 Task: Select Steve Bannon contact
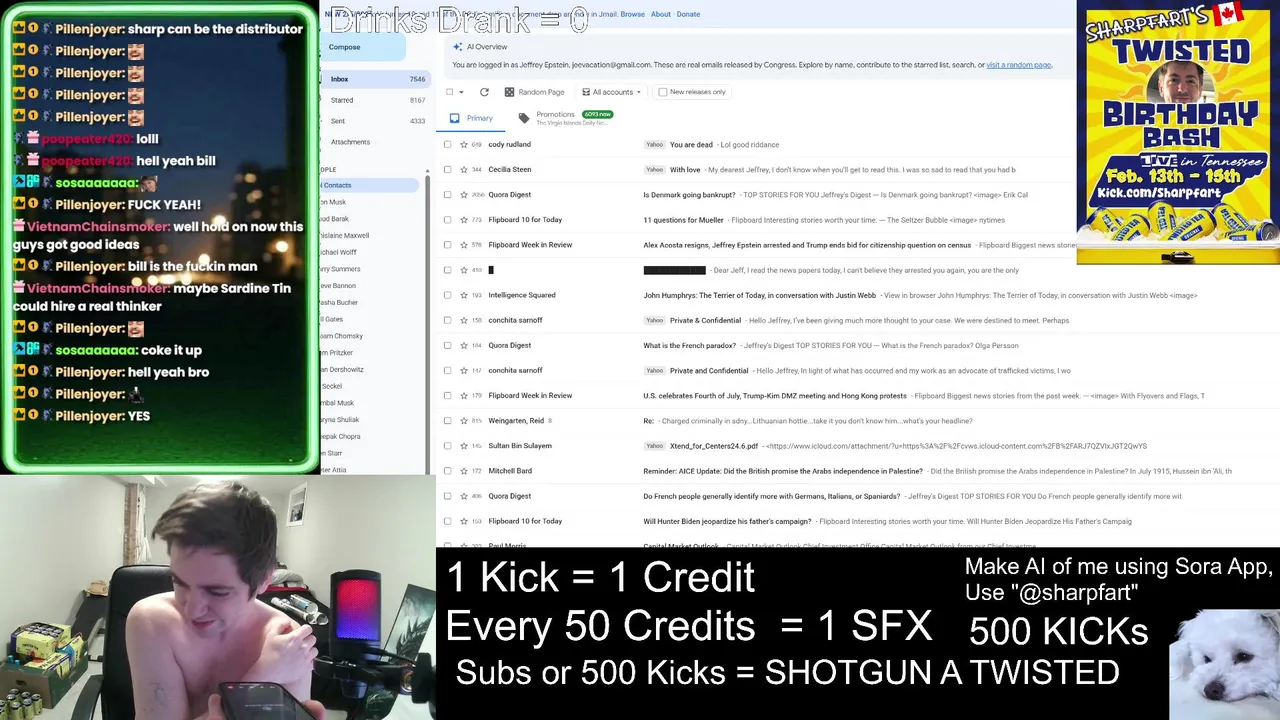click(x=338, y=286)
